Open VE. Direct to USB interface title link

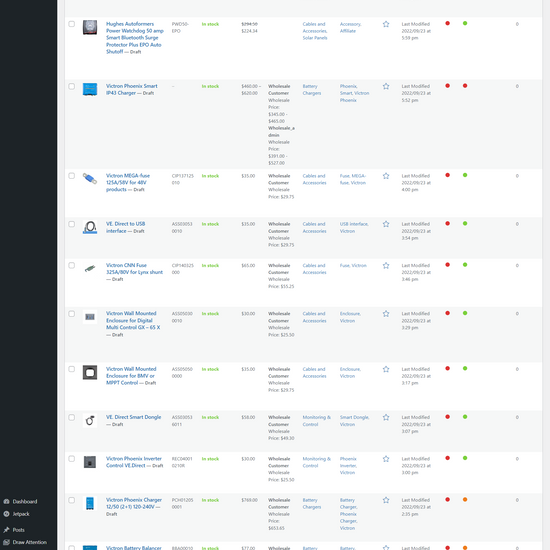pos(125,227)
